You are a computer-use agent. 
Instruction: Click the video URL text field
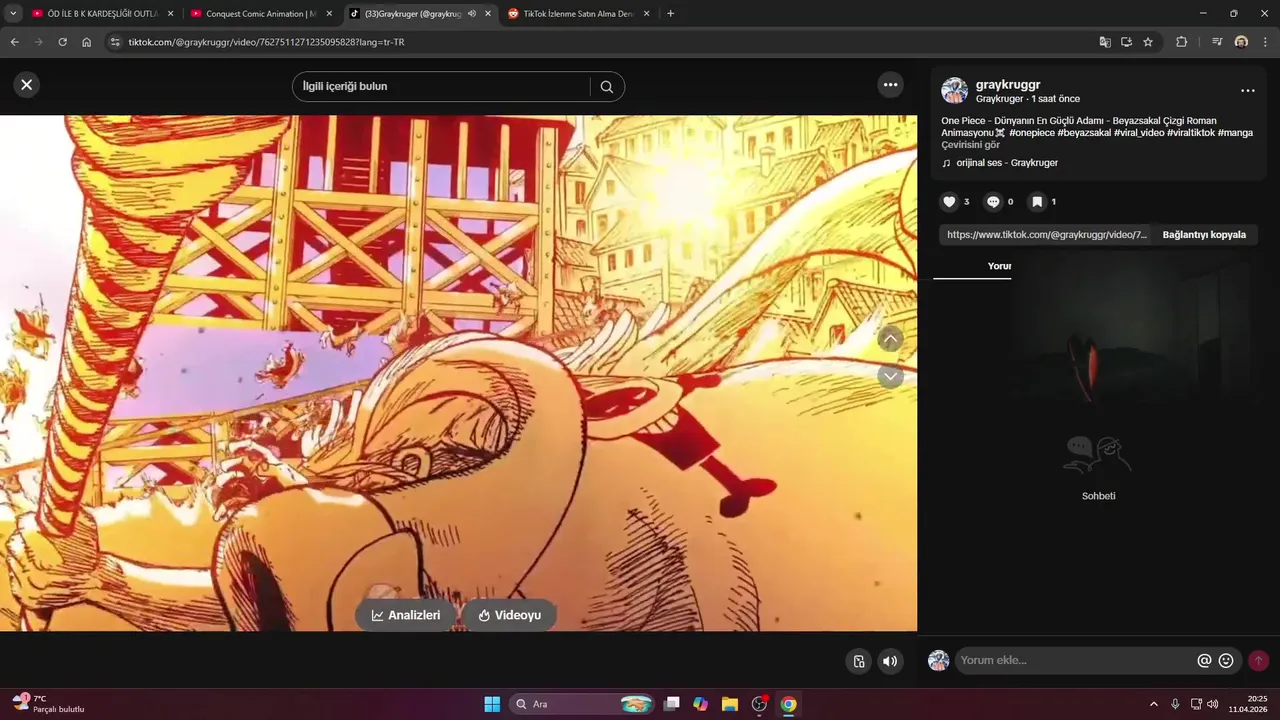(1047, 235)
